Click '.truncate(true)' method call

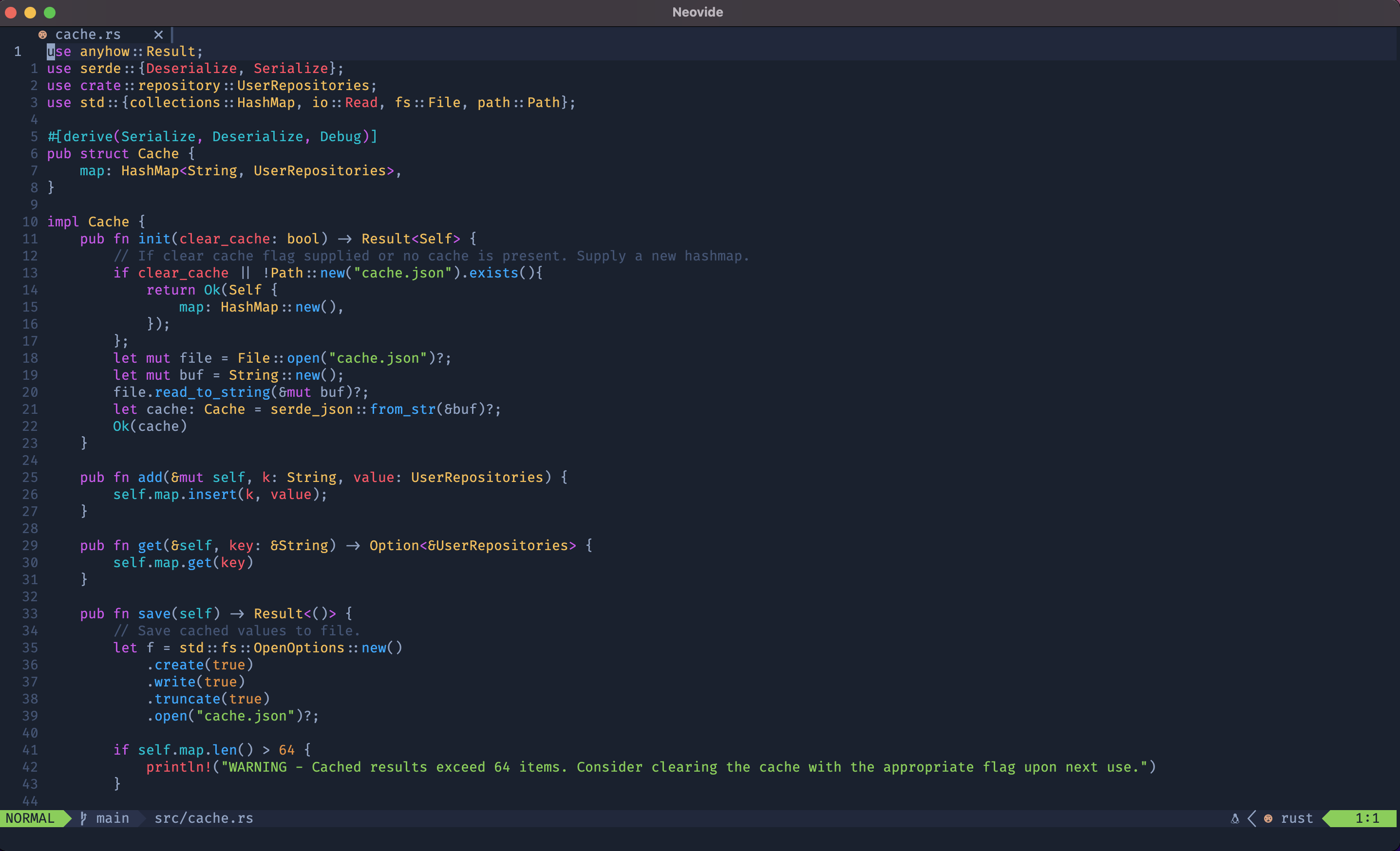(x=208, y=699)
